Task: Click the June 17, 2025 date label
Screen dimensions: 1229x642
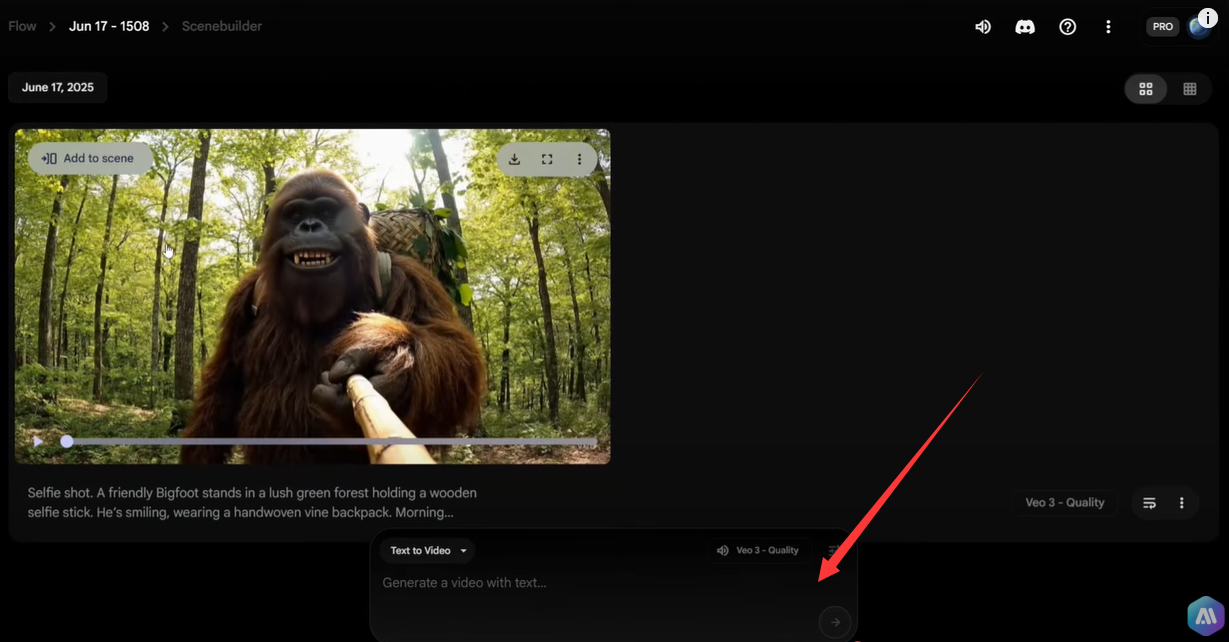Action: point(58,88)
